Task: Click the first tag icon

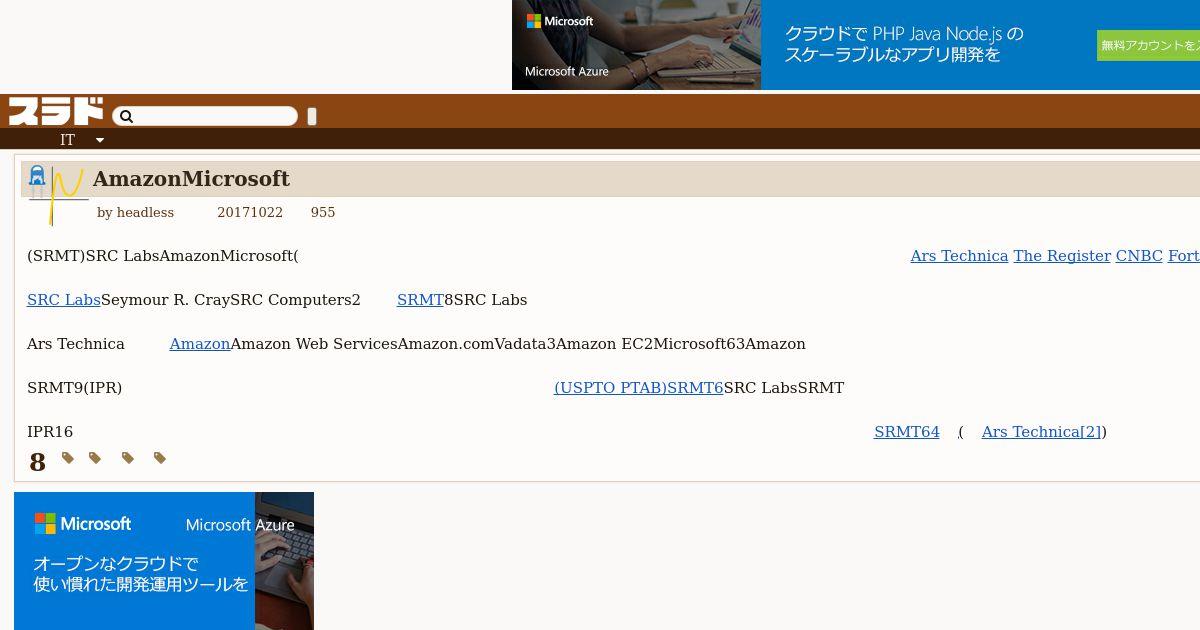Action: (68, 458)
